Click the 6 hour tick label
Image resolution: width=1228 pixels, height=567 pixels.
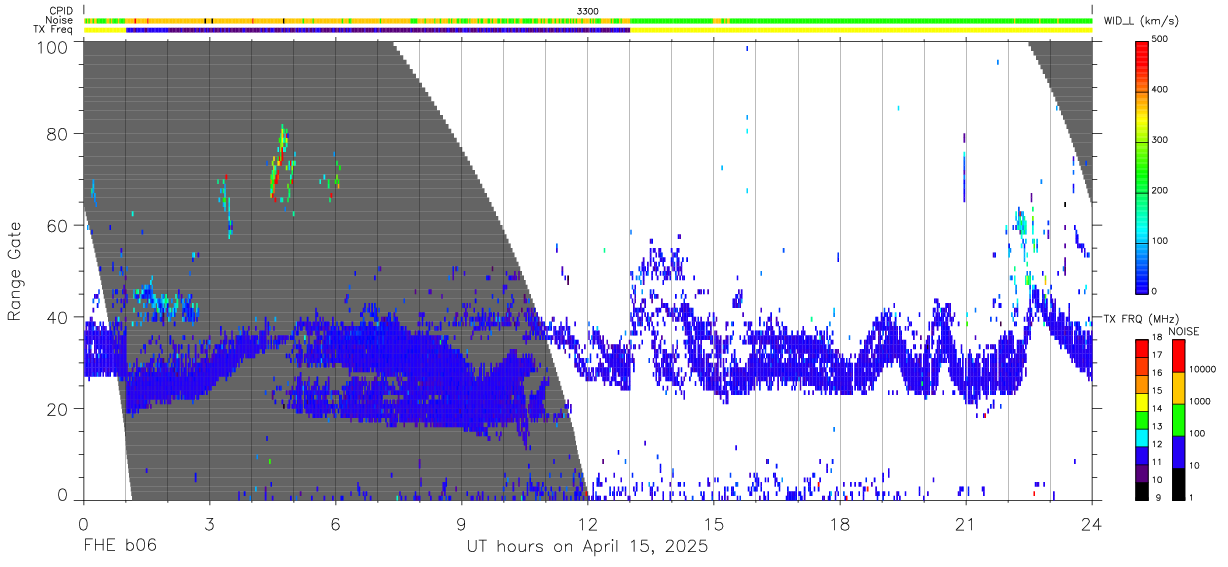[335, 522]
